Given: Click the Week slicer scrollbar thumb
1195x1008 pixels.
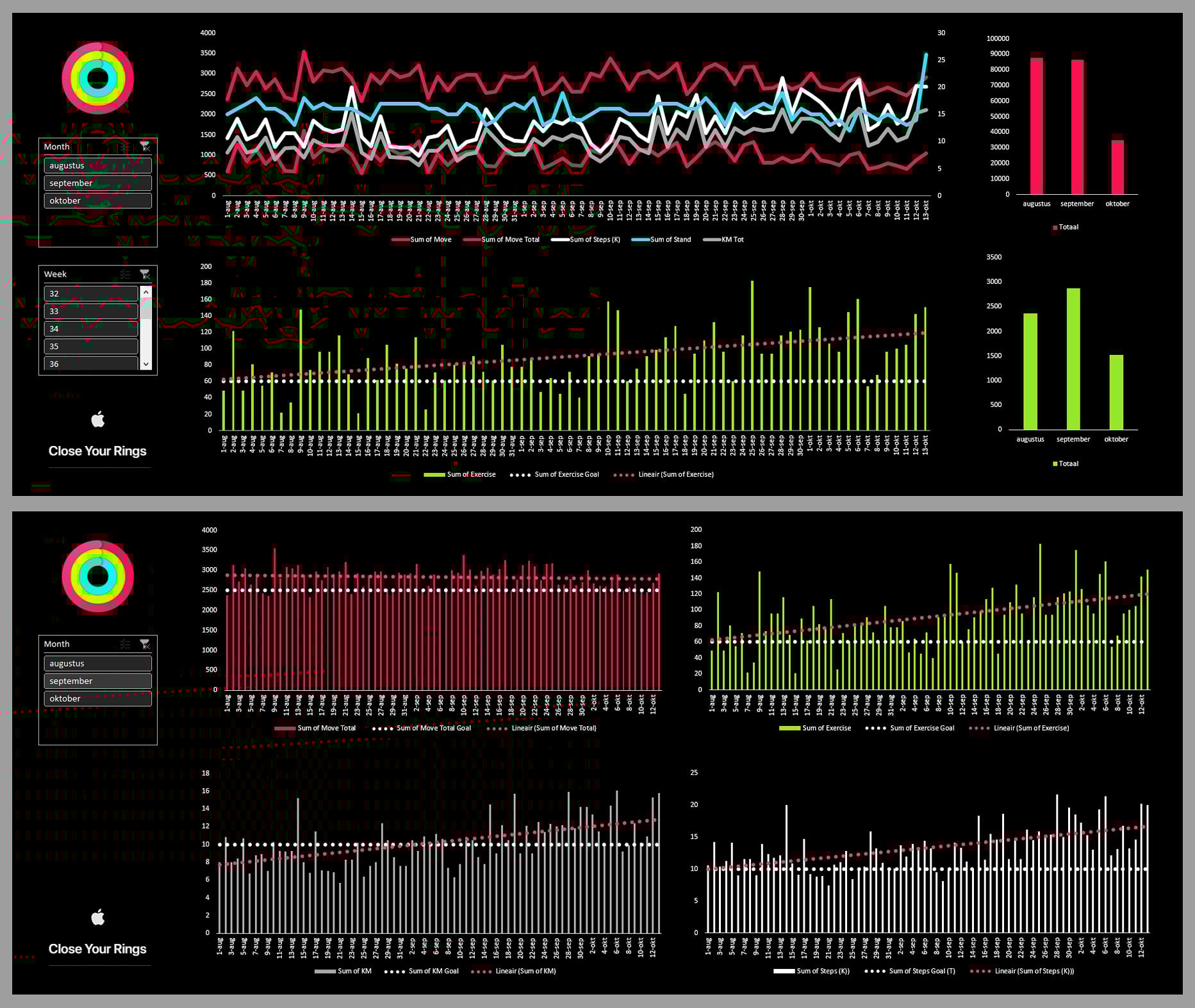Looking at the screenshot, I should (146, 309).
